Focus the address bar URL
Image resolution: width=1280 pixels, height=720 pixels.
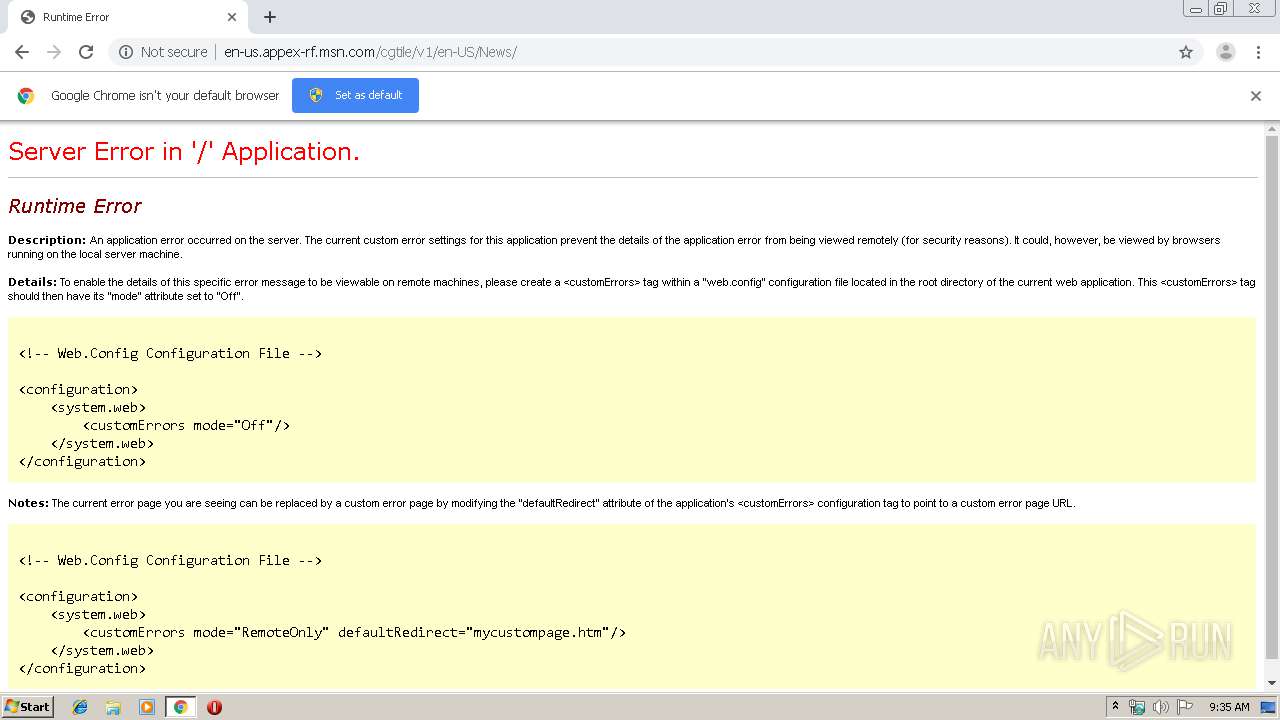[370, 52]
